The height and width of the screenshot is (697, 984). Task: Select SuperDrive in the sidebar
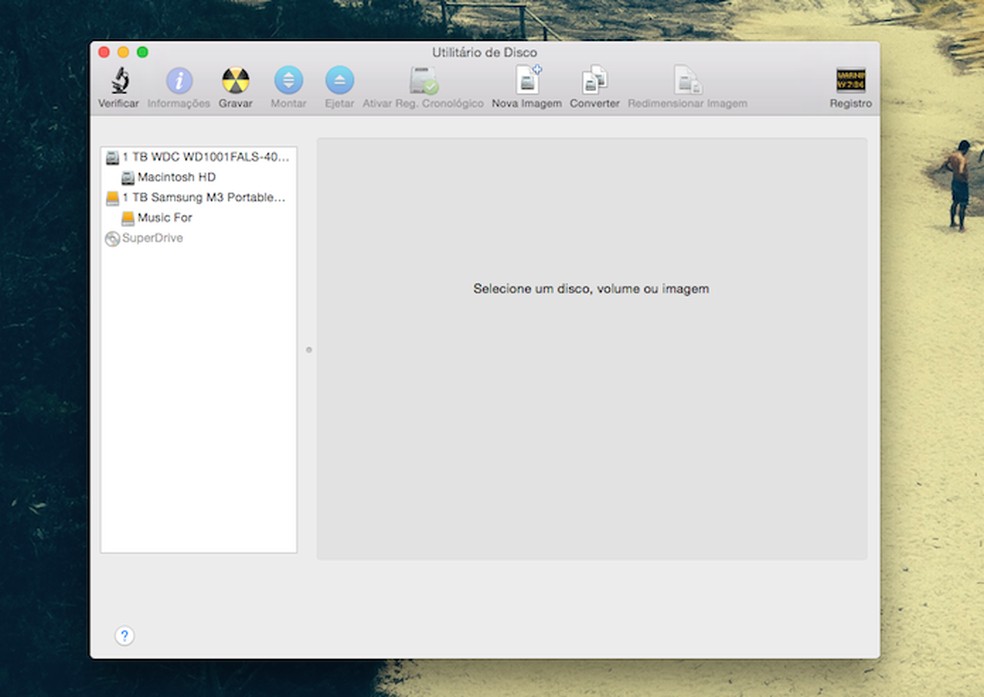152,238
